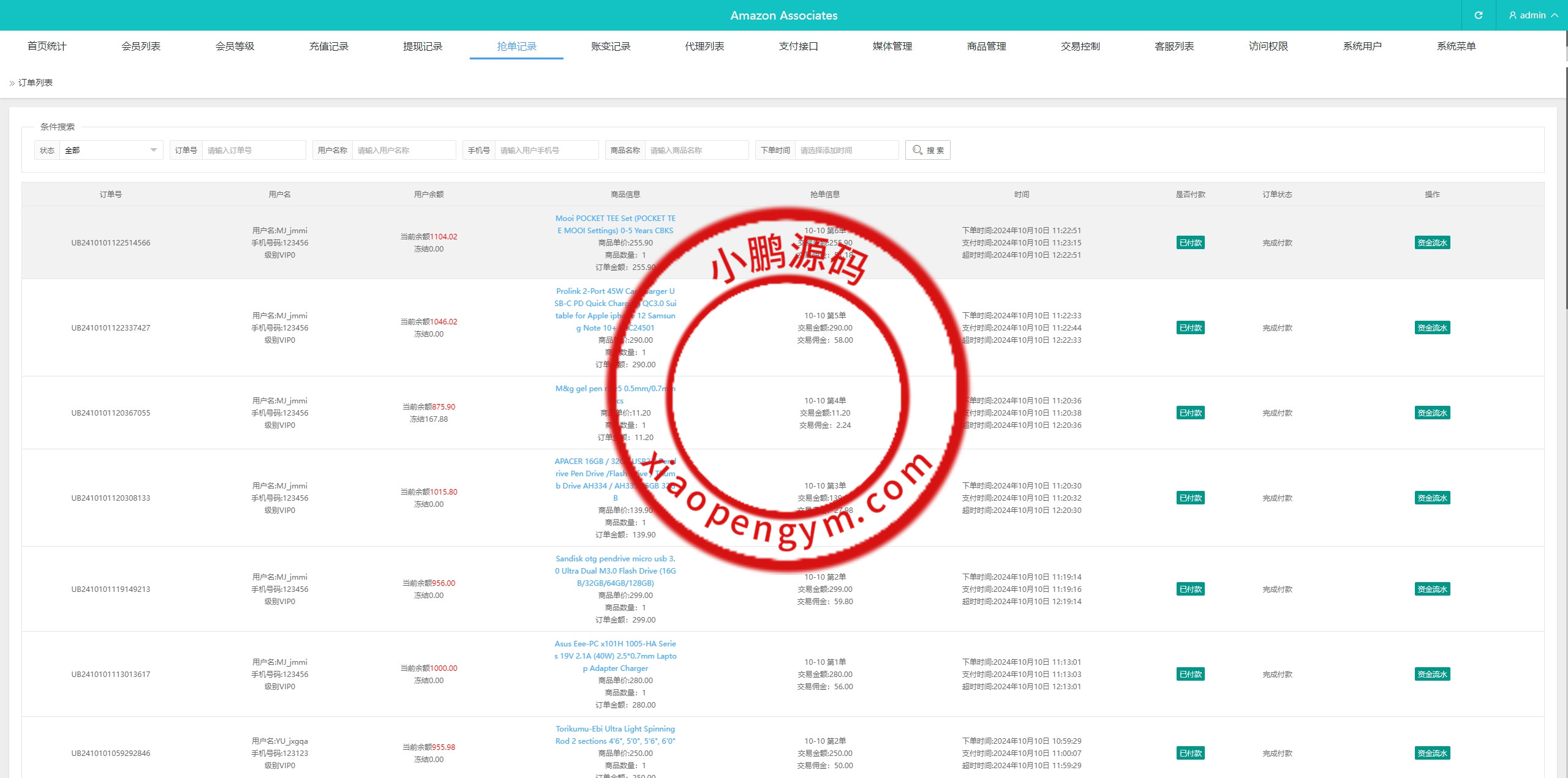Click the page vertical scrollbar

point(1566,184)
